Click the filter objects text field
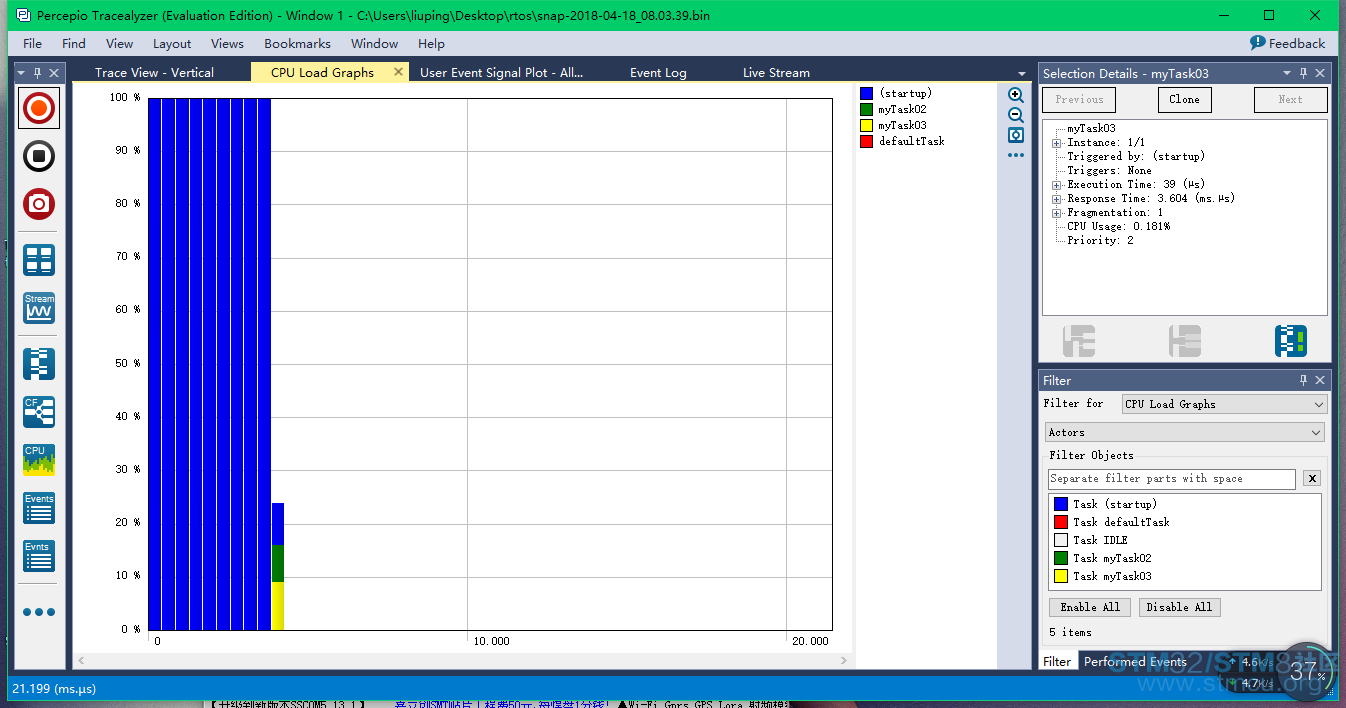Viewport: 1346px width, 708px height. (x=1171, y=479)
